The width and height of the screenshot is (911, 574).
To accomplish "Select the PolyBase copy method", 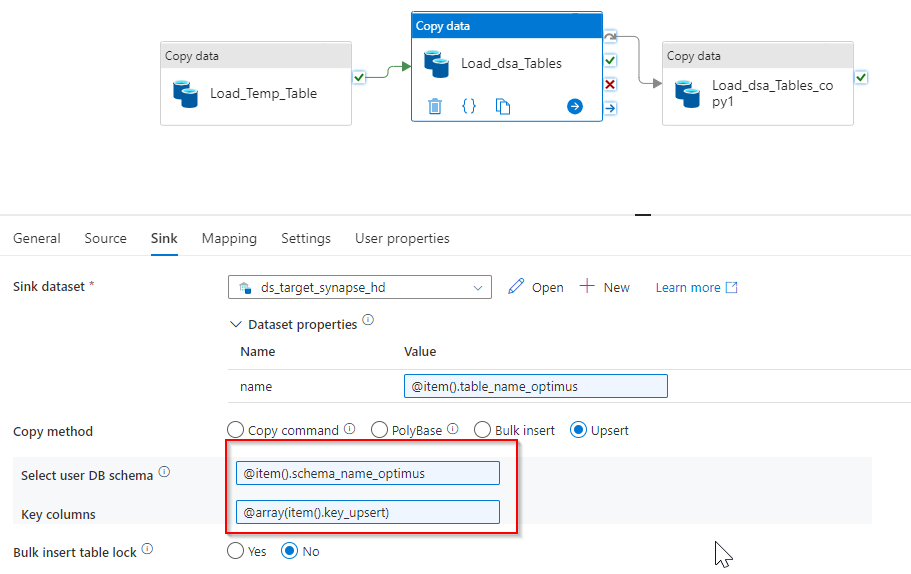I will click(379, 430).
